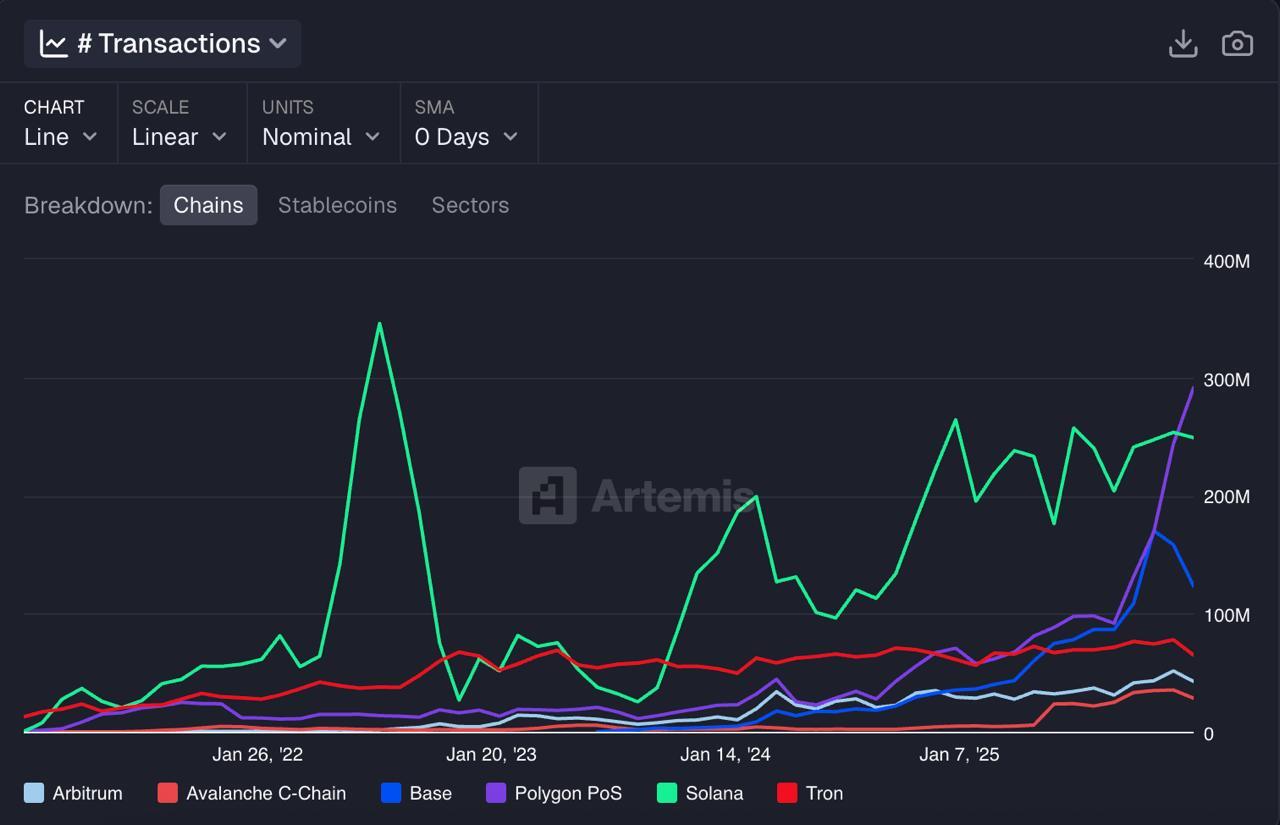The height and width of the screenshot is (825, 1280).
Task: Hide the Base series in legend
Action: click(417, 793)
